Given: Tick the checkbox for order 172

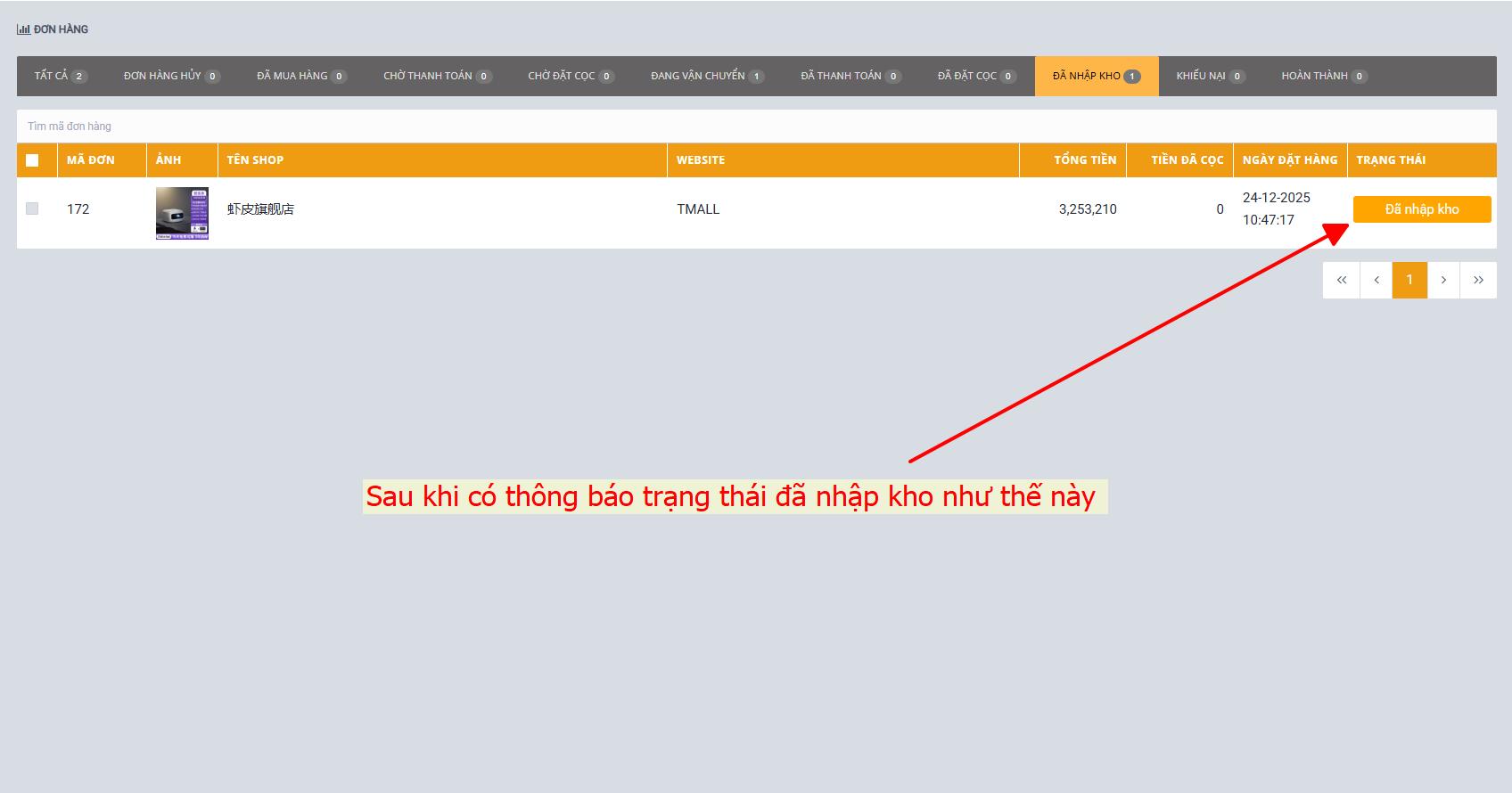Looking at the screenshot, I should click(x=32, y=208).
